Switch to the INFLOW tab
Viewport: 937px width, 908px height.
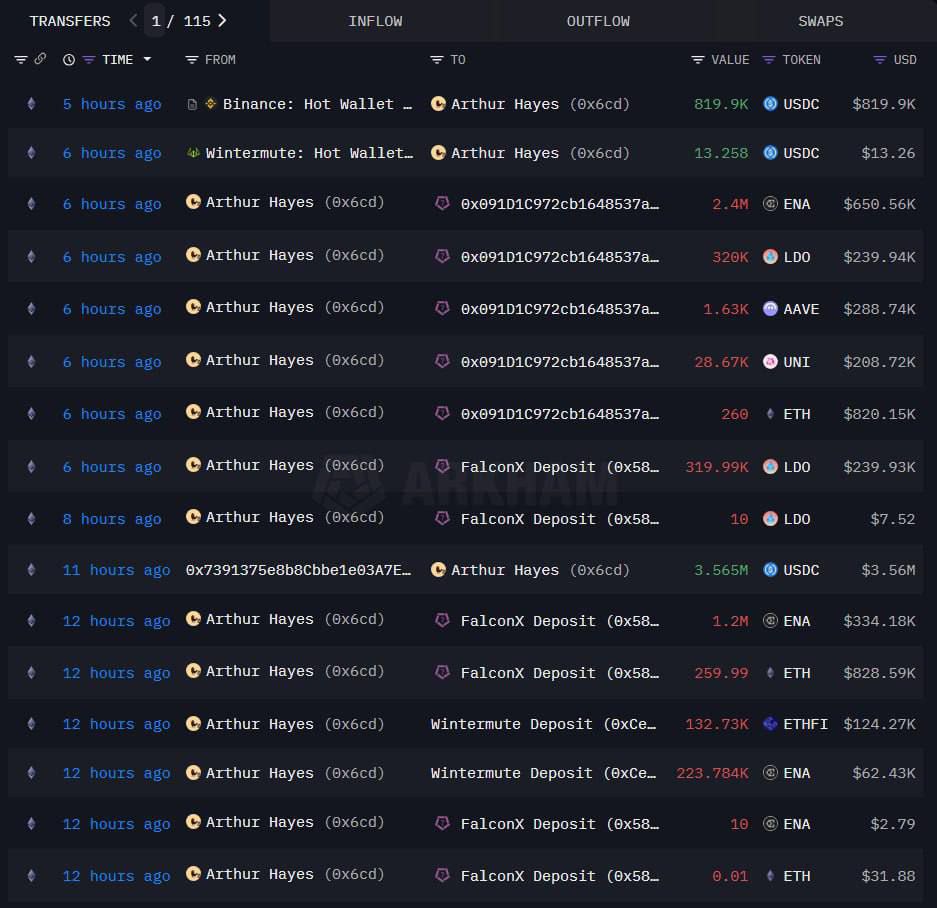pyautogui.click(x=375, y=21)
